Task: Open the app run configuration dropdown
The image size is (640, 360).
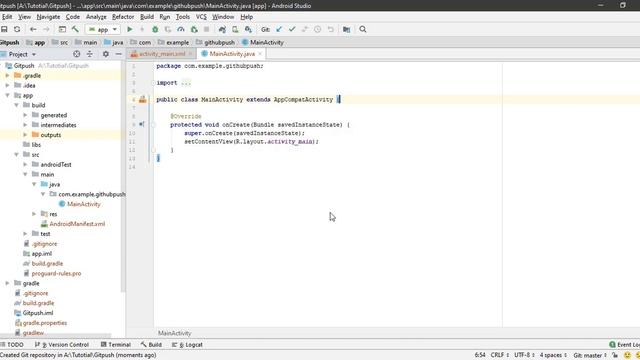Action: 103,29
